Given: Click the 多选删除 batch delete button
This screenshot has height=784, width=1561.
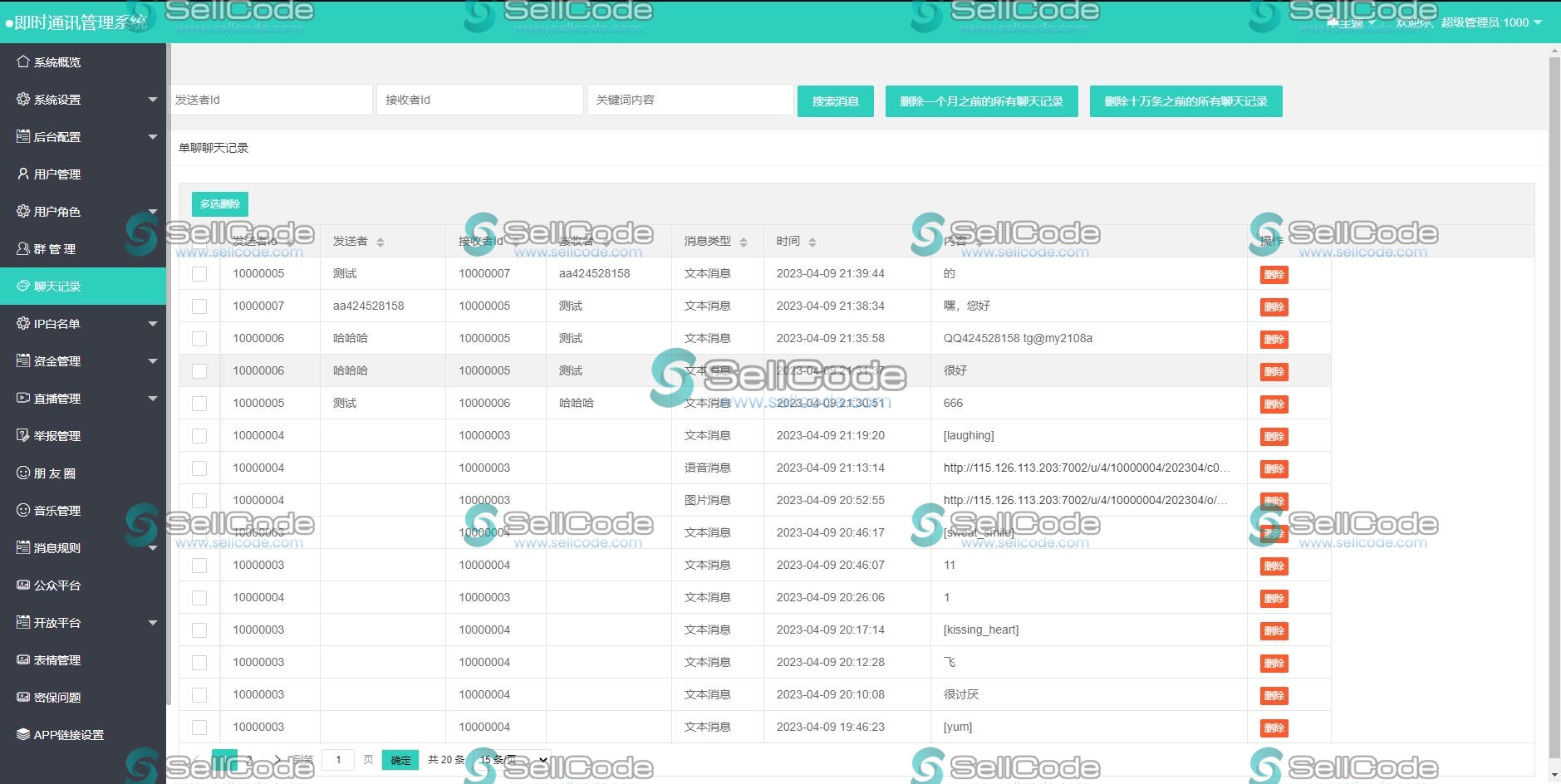Looking at the screenshot, I should [x=220, y=203].
